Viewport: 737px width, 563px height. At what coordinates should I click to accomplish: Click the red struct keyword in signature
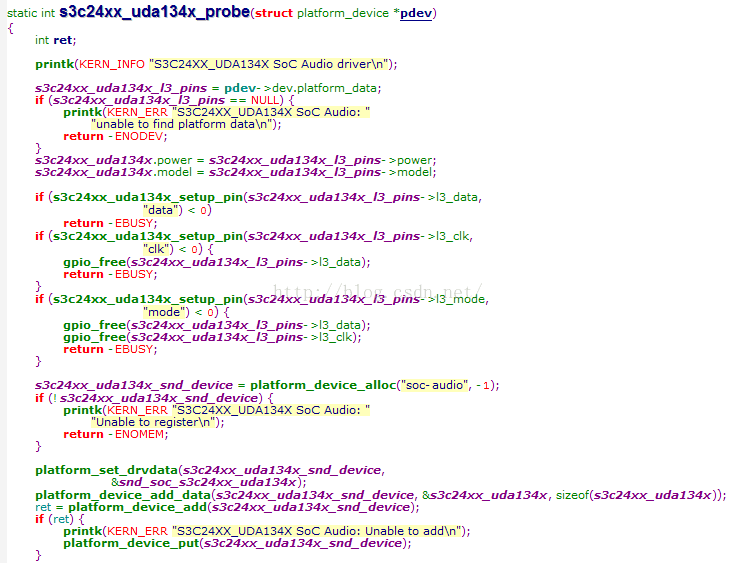[274, 13]
